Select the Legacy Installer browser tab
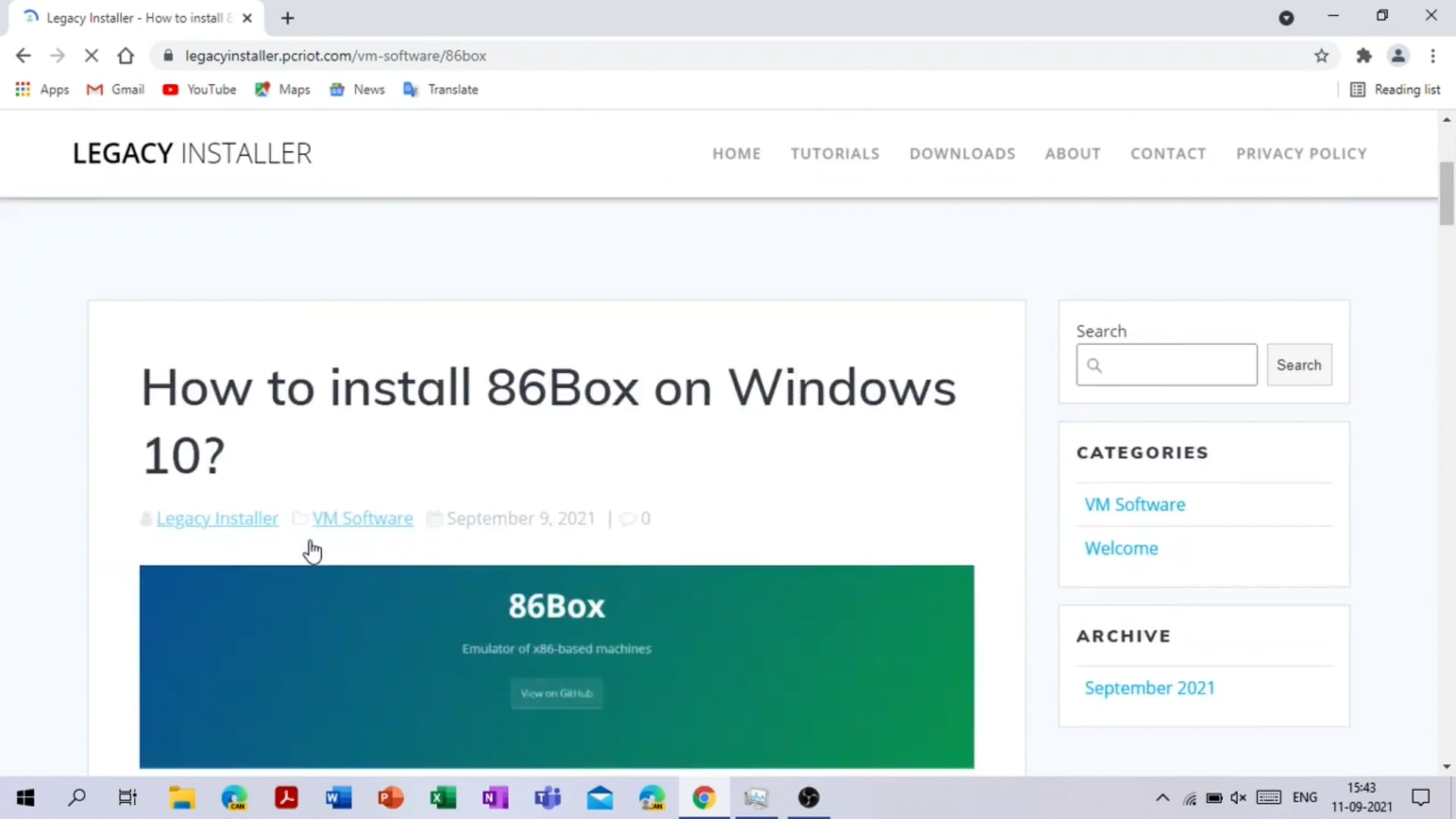Screen dimensions: 1456x819 click(x=129, y=17)
